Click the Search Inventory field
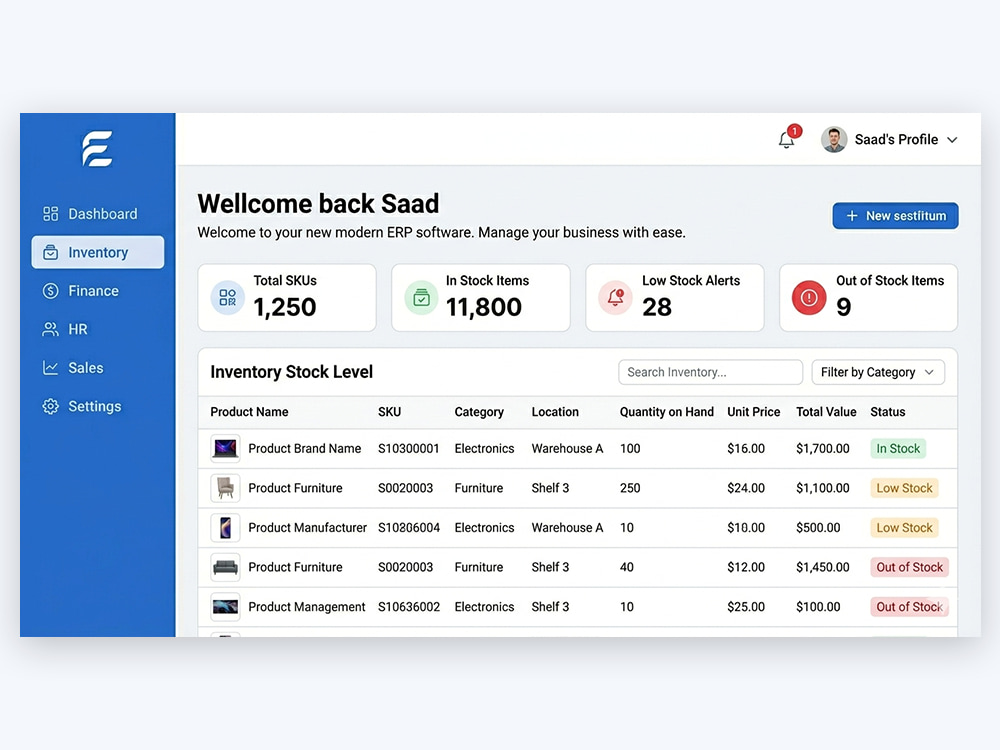Viewport: 1000px width, 750px height. [710, 372]
